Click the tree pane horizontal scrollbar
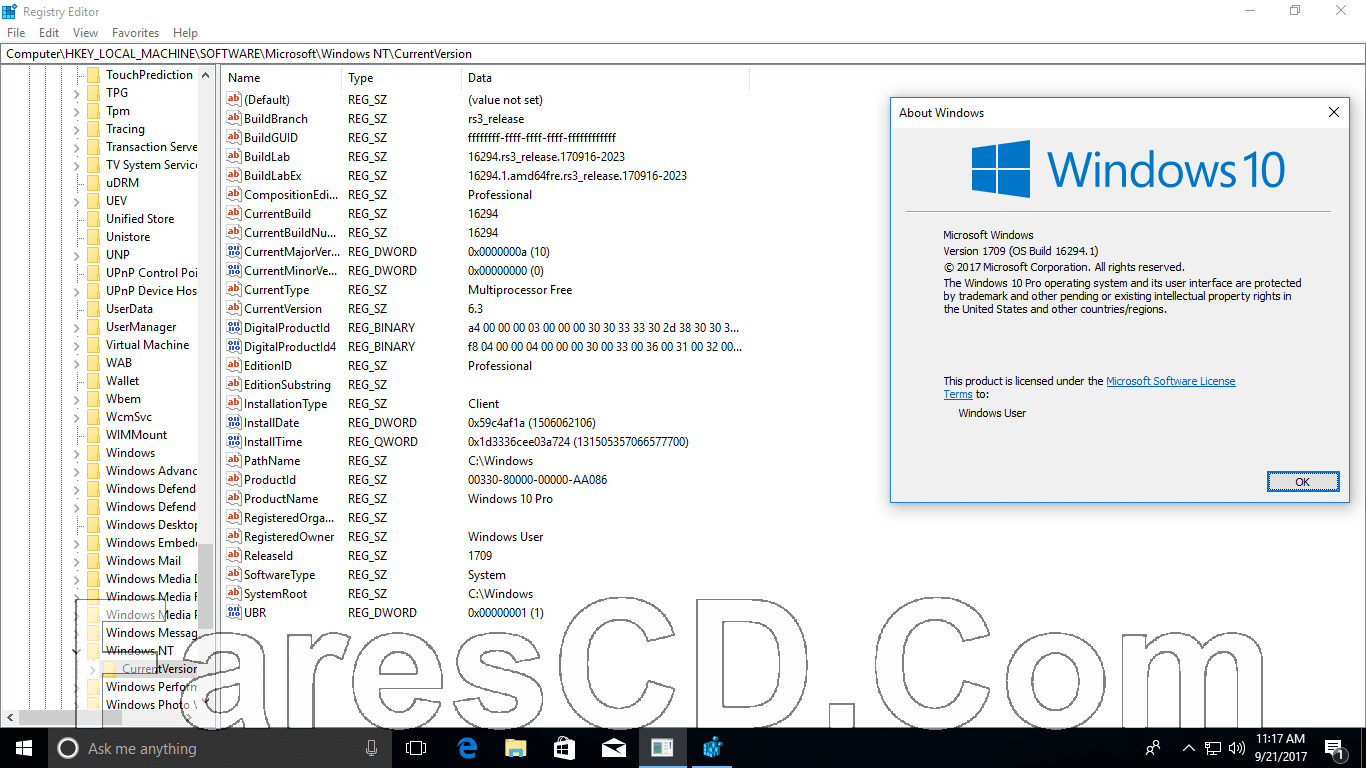 click(x=100, y=717)
